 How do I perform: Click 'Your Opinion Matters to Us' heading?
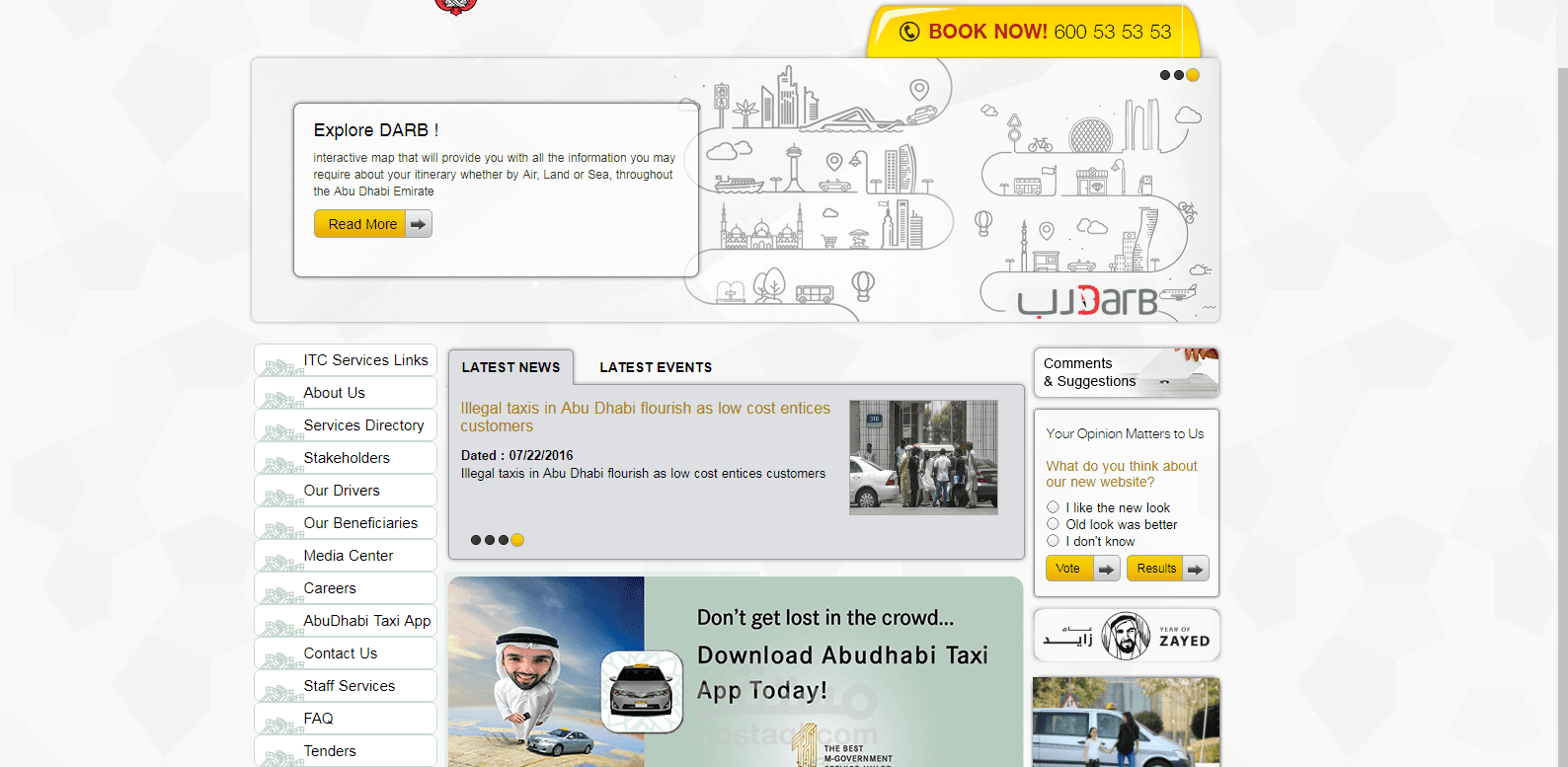point(1125,433)
